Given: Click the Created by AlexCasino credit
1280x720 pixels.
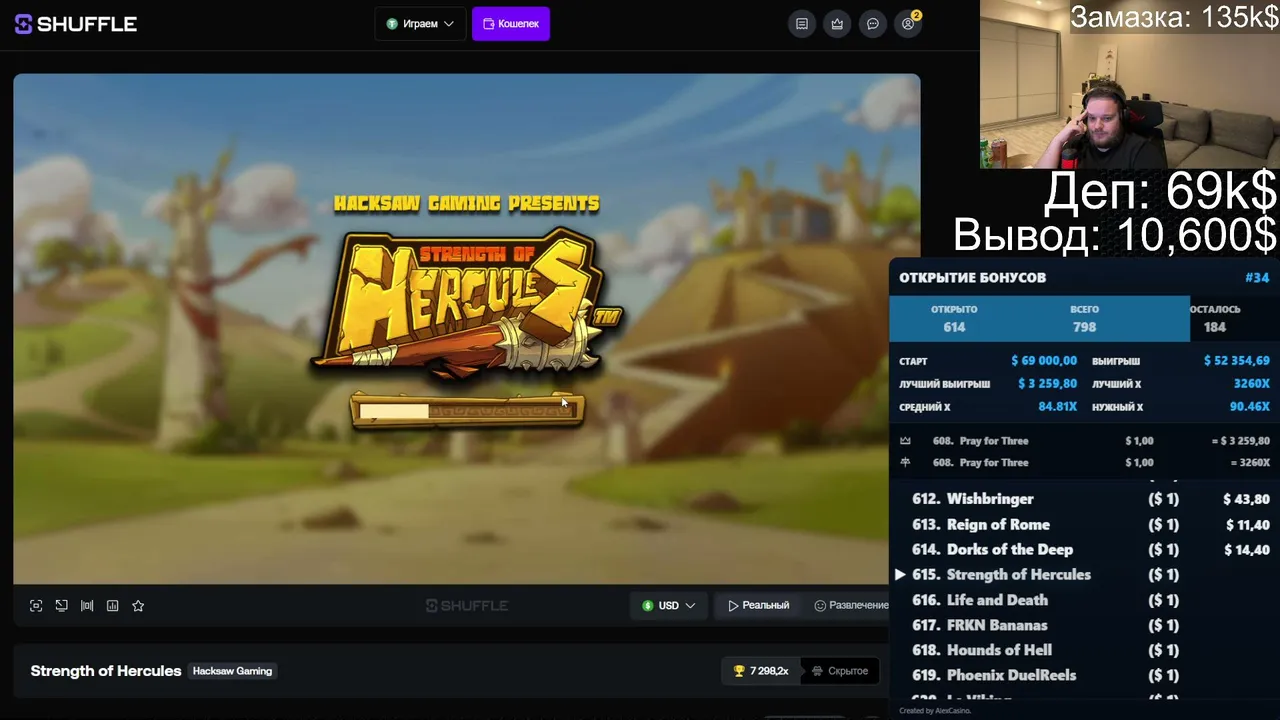Looking at the screenshot, I should 935,711.
